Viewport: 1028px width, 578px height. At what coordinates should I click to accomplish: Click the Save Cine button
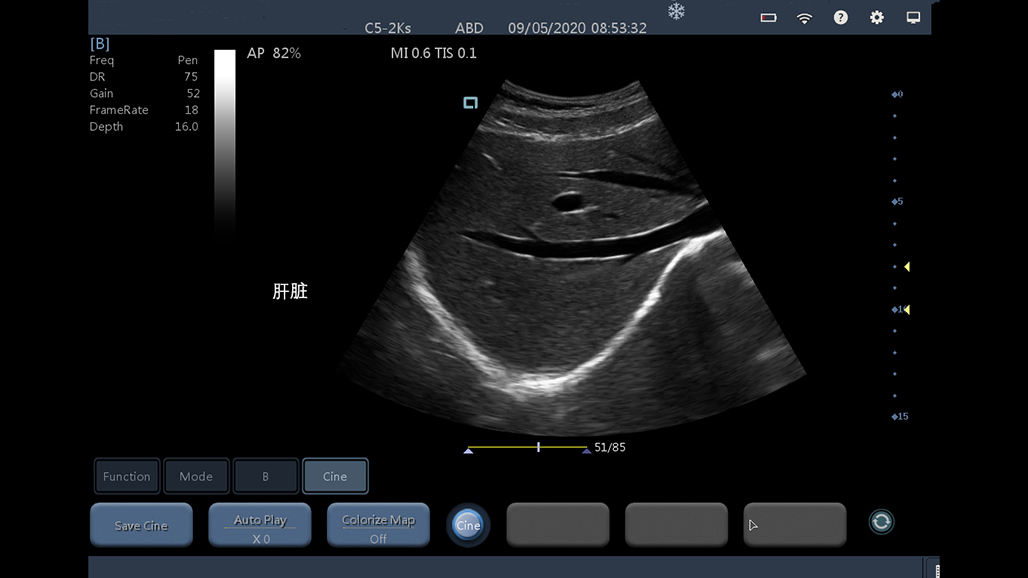[141, 525]
